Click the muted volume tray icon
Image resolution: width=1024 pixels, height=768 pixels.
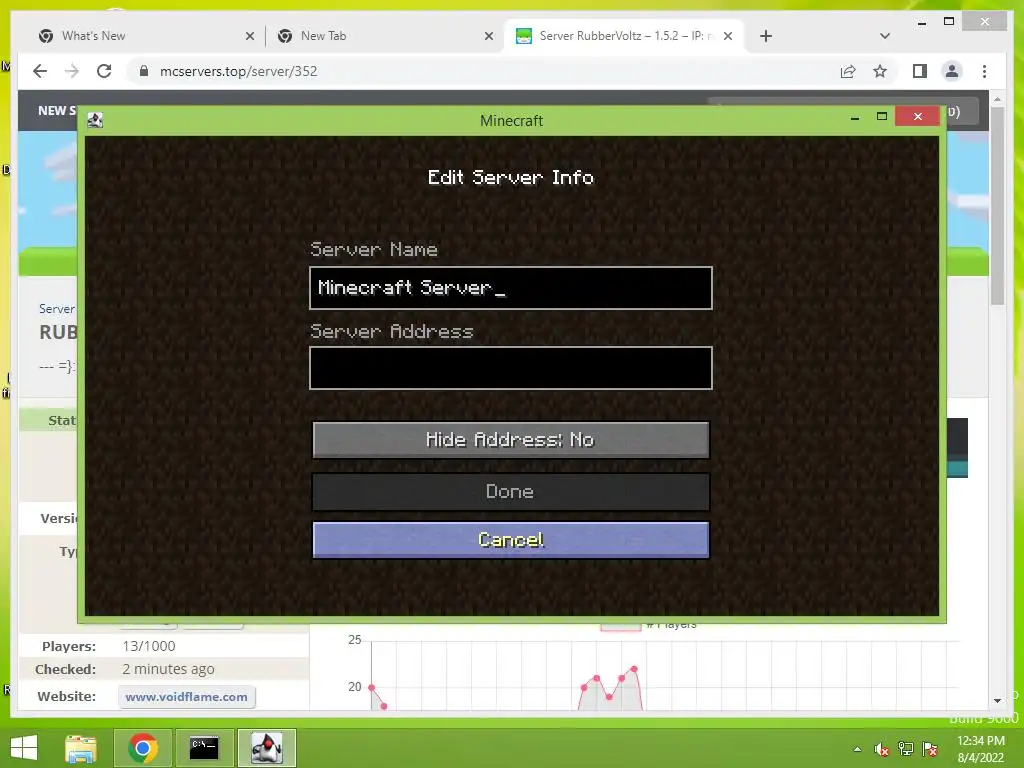click(x=882, y=749)
